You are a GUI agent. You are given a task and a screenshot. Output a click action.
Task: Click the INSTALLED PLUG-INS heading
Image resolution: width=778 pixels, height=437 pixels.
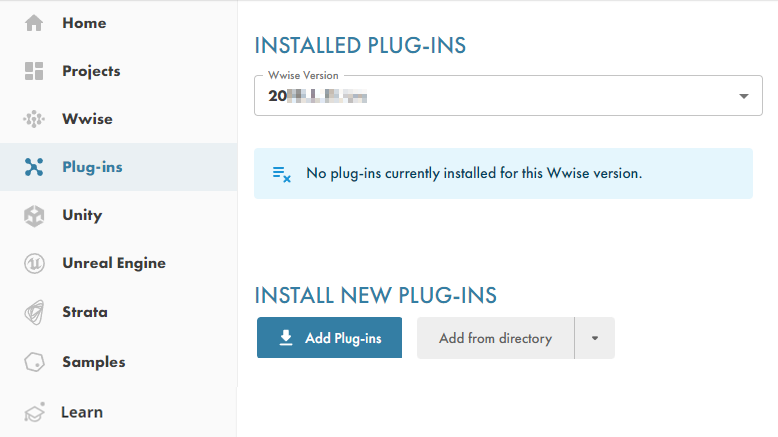(360, 46)
